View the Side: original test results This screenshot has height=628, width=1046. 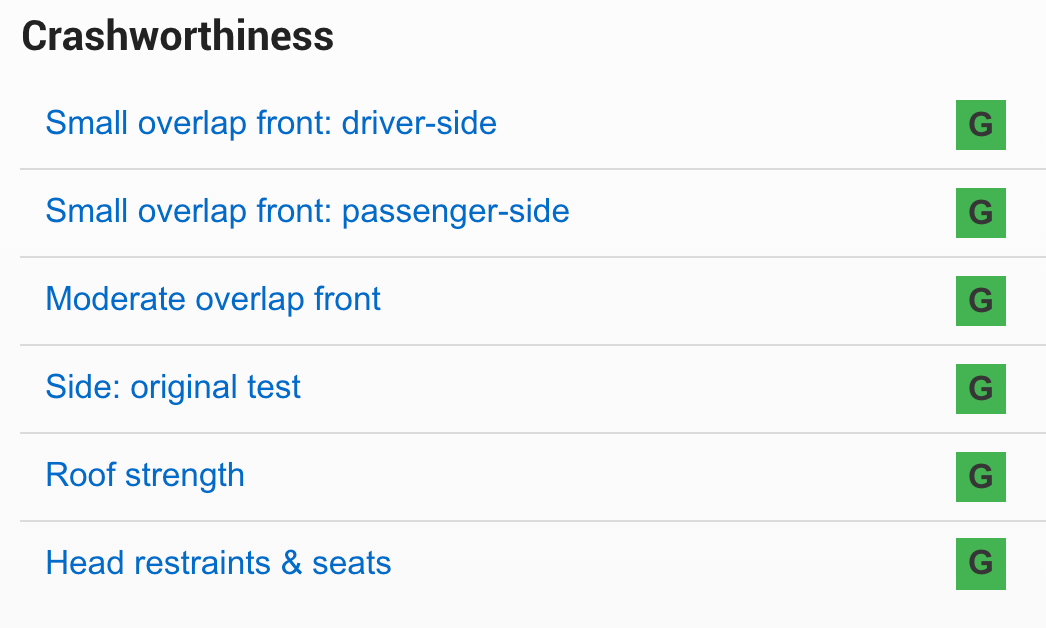point(173,387)
